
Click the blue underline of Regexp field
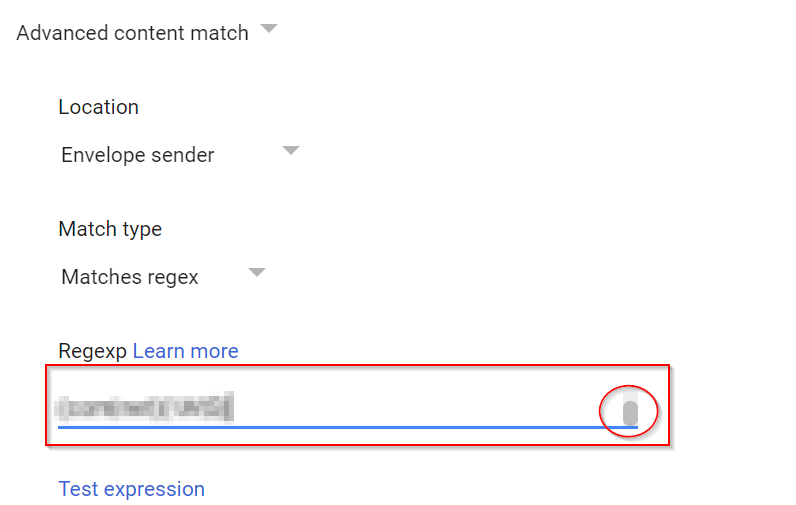[x=340, y=426]
